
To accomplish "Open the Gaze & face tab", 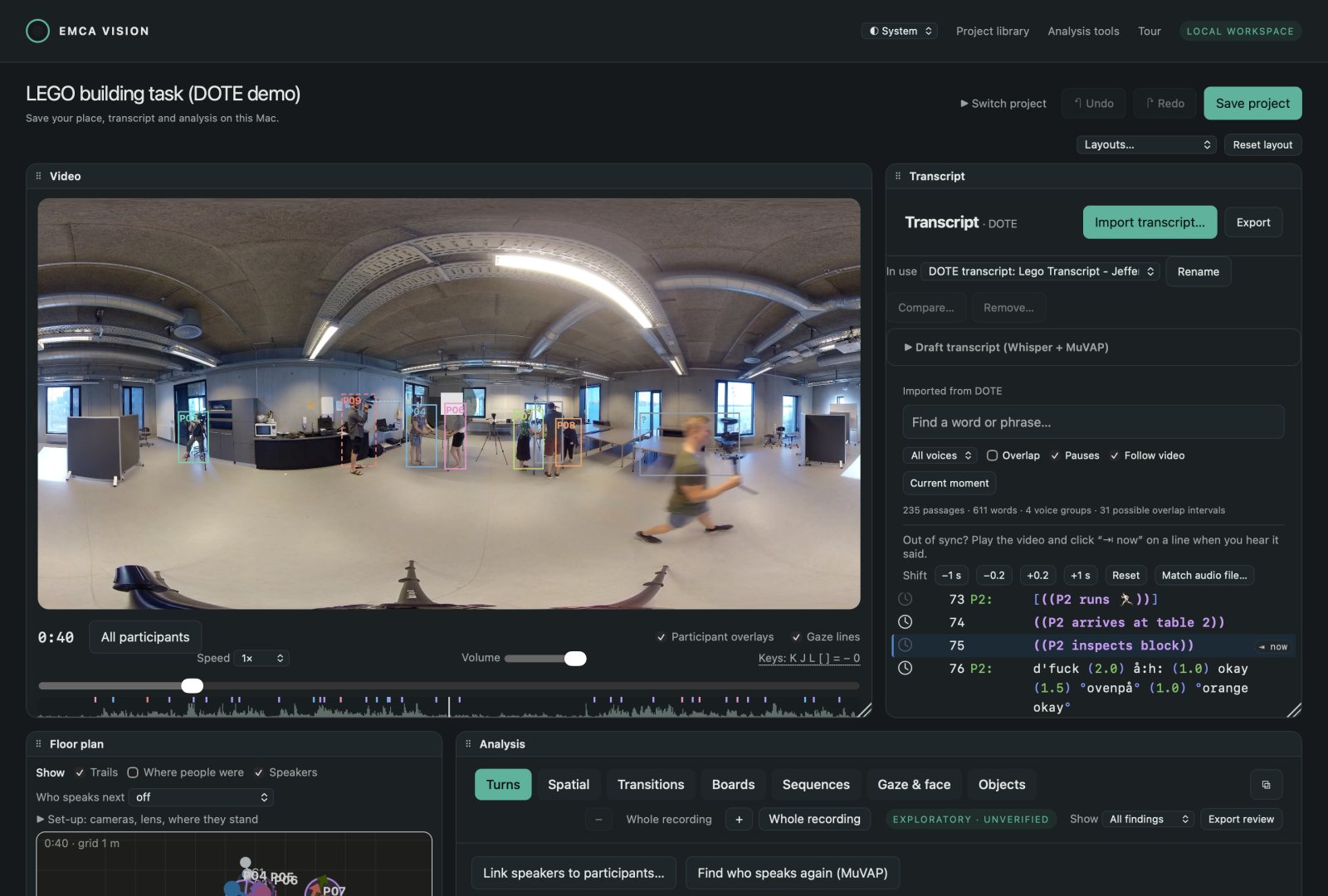I will coord(914,785).
